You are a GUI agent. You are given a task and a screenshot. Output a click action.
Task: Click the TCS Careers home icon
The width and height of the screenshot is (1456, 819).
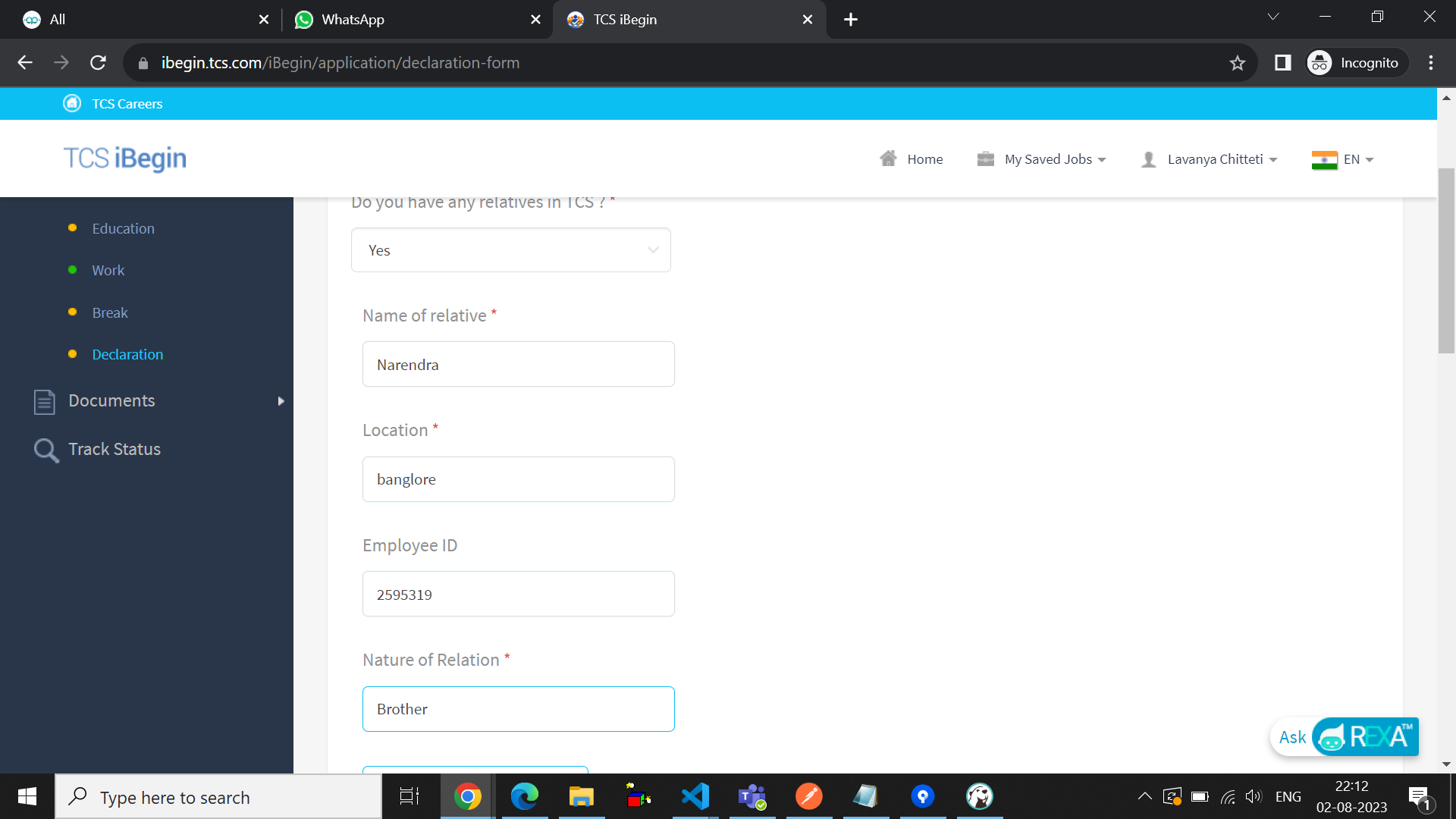point(72,103)
